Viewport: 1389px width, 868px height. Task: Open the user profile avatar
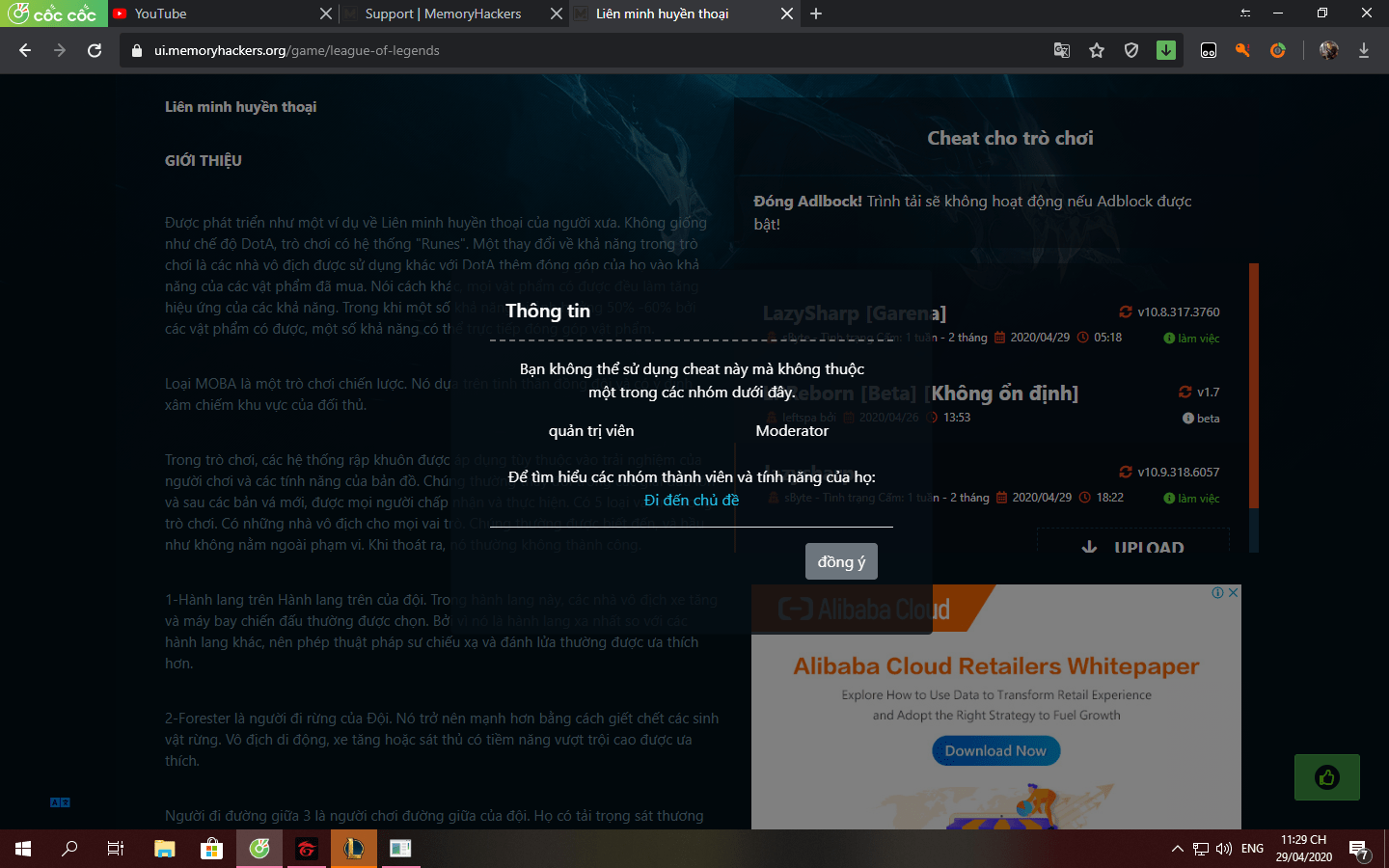pyautogui.click(x=1328, y=50)
